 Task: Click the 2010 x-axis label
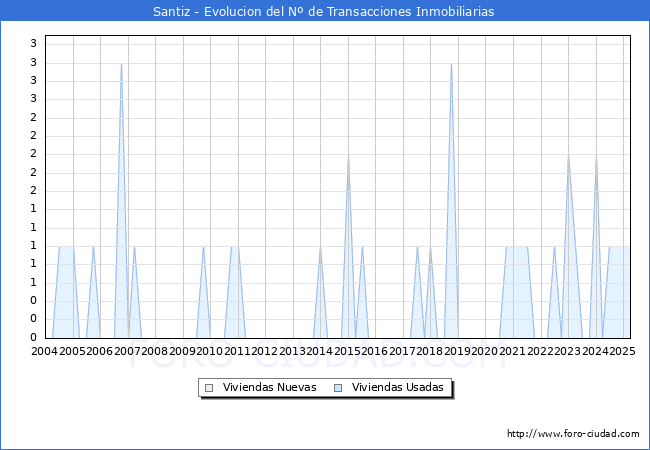click(x=210, y=351)
